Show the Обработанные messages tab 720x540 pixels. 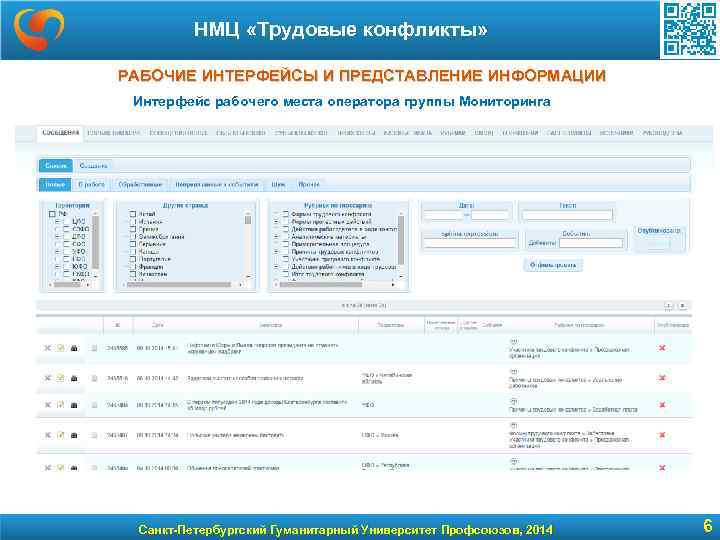140,185
